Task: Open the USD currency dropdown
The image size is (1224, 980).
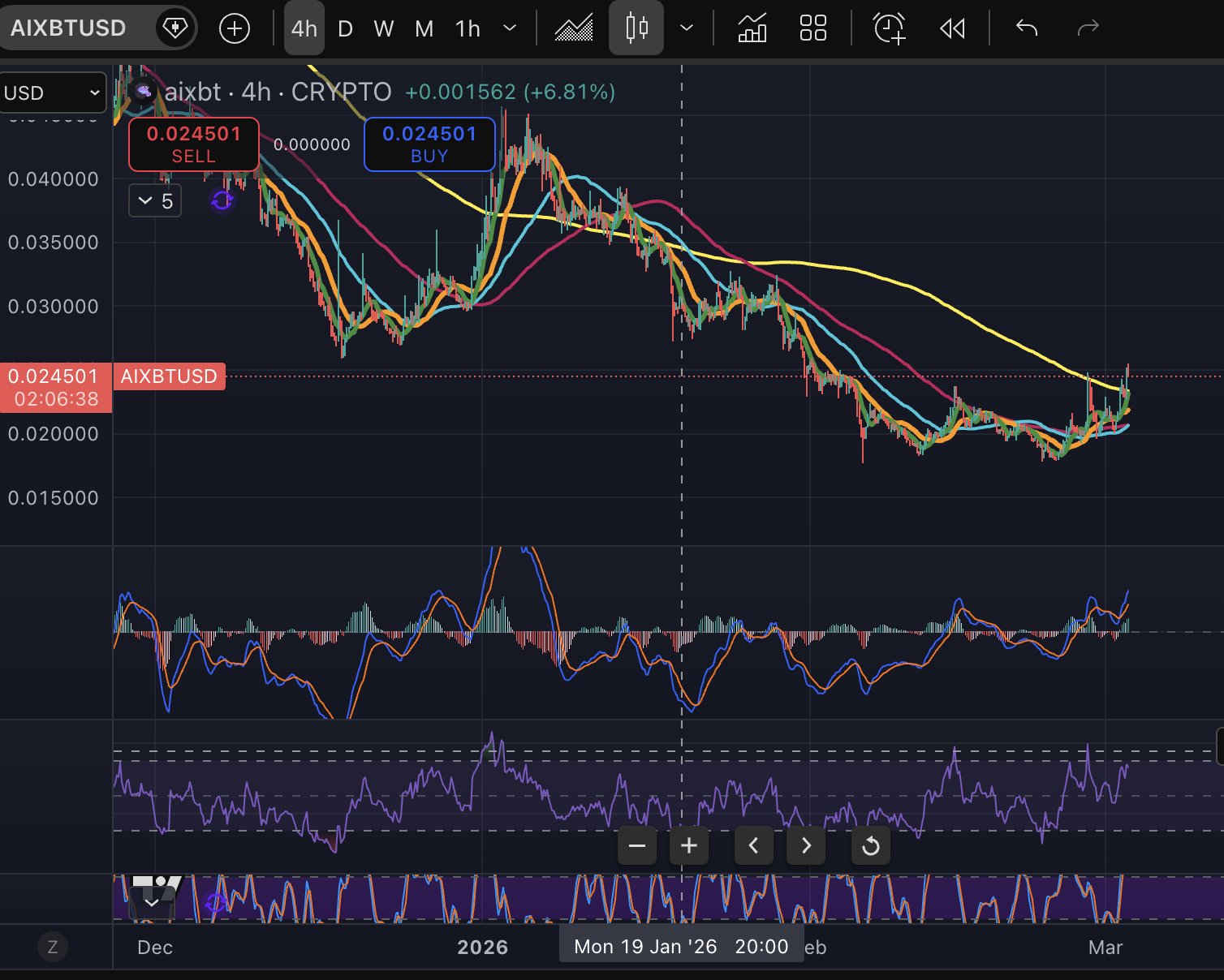Action: coord(52,92)
